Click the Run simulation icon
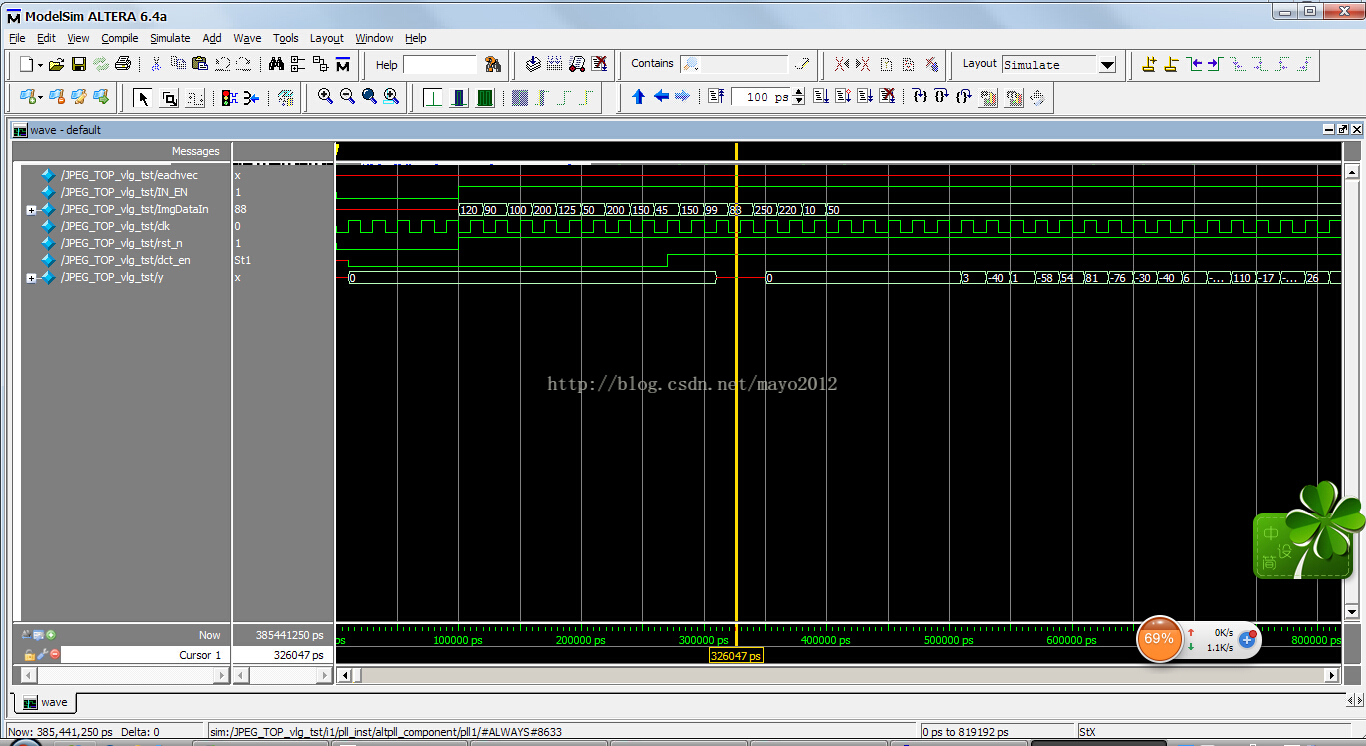Image resolution: width=1366 pixels, height=746 pixels. [821, 97]
